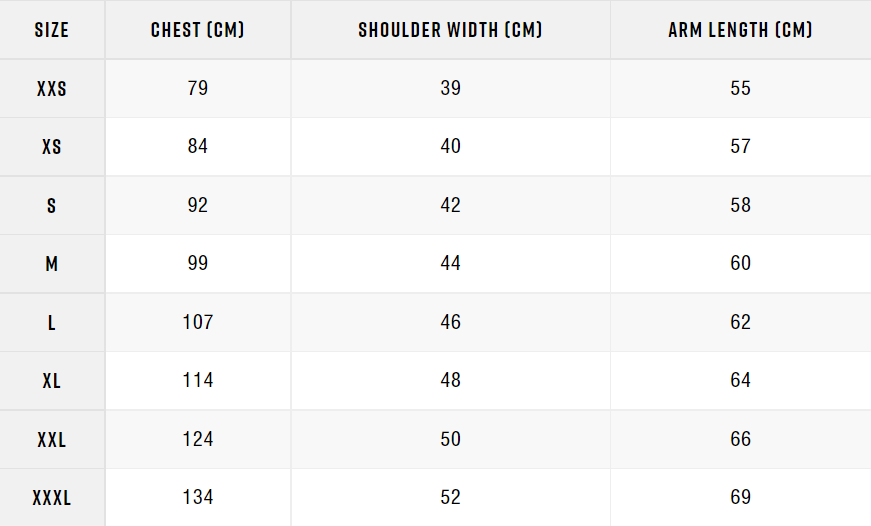Select chest value 107 in L row

coord(198,322)
